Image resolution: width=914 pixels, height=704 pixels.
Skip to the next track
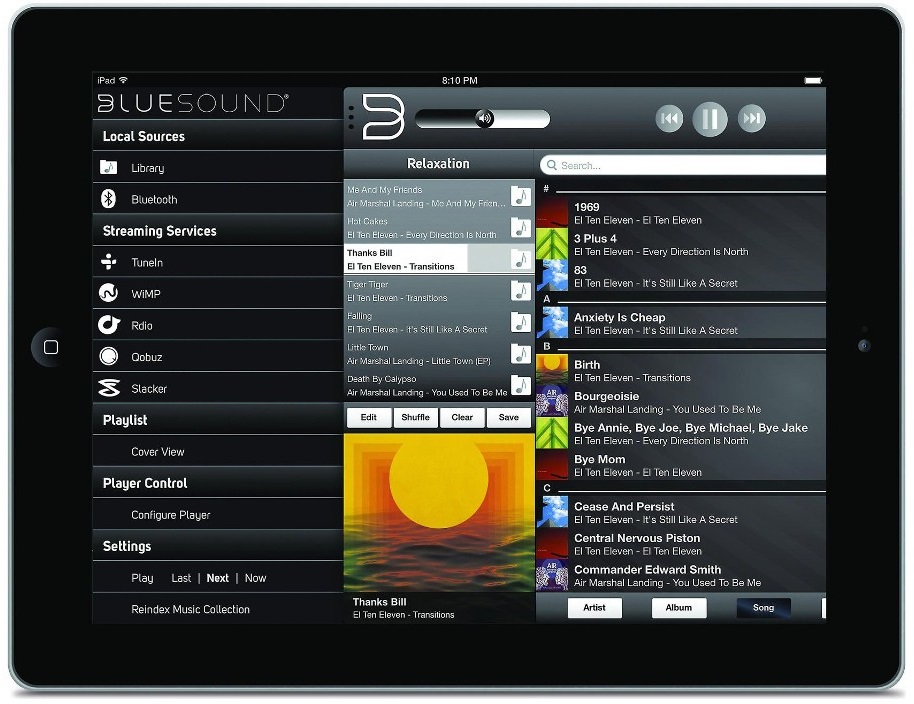[752, 119]
